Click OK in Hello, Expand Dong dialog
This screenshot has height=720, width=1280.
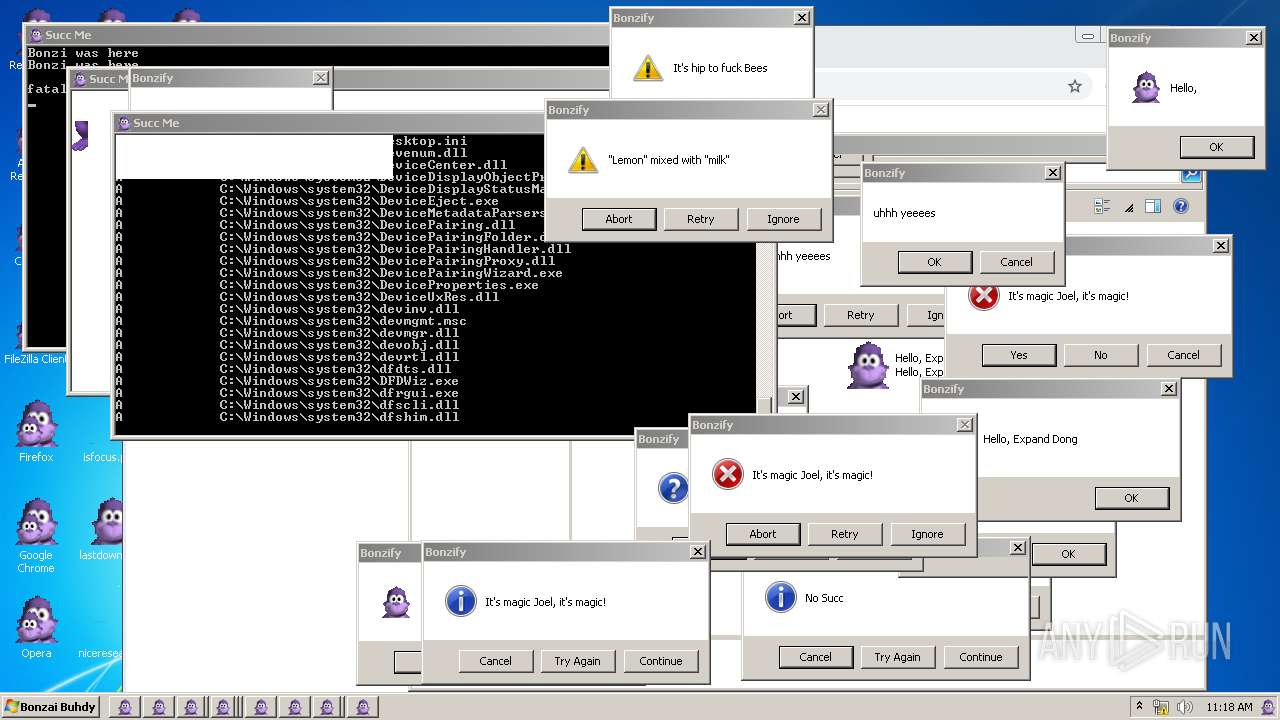coord(1131,498)
